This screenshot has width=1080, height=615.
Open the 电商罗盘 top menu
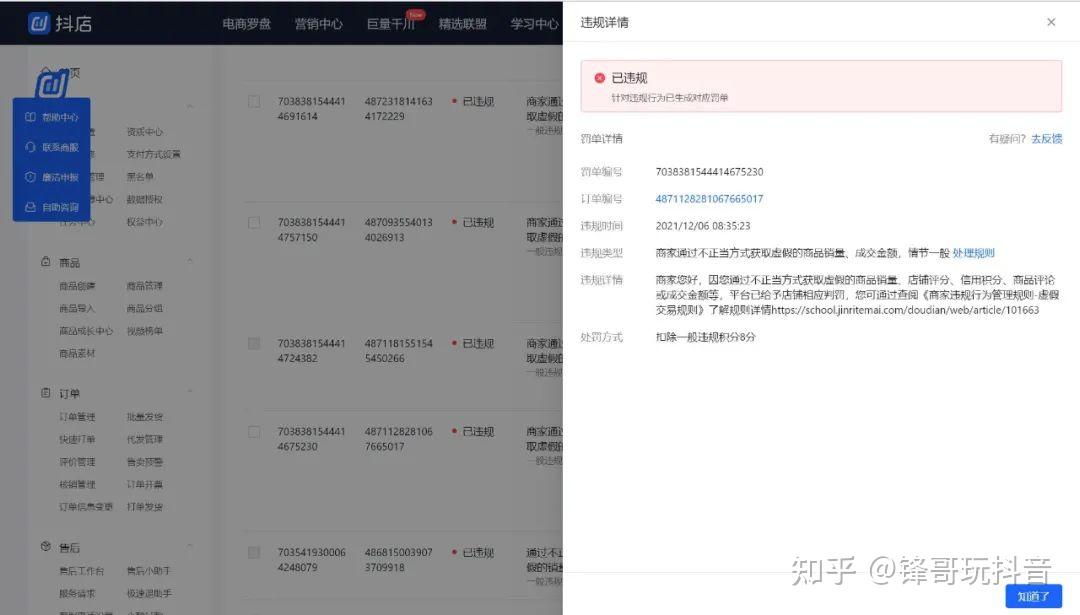(247, 23)
